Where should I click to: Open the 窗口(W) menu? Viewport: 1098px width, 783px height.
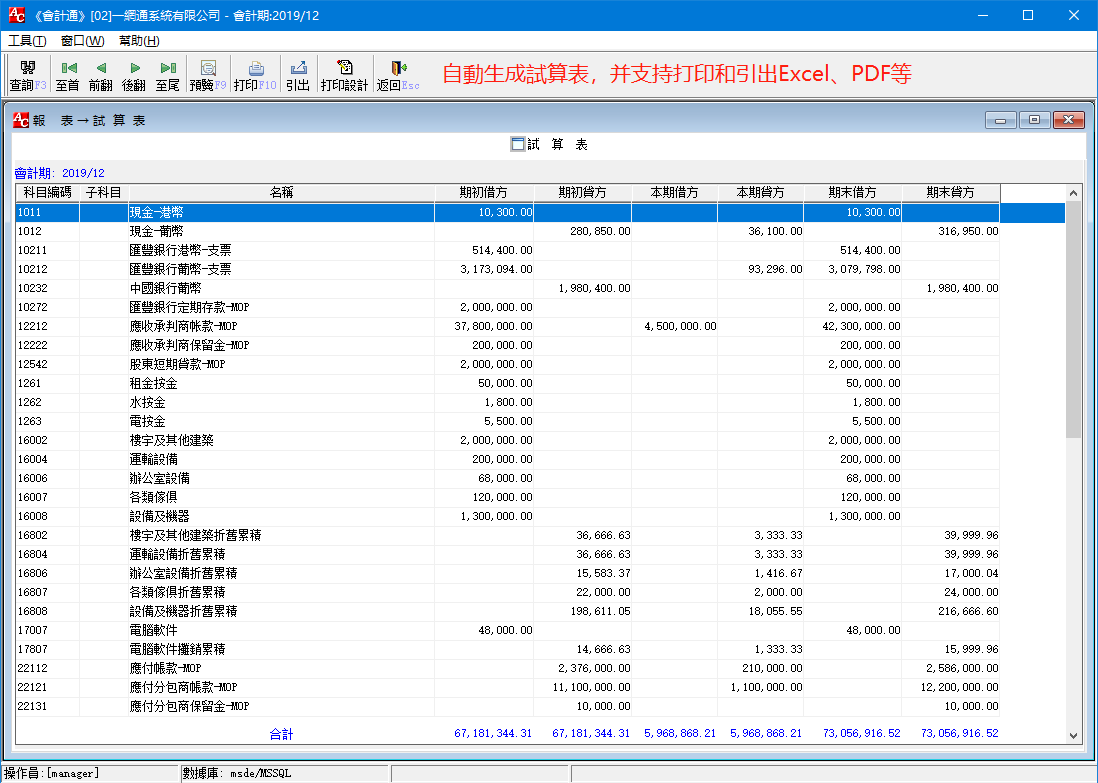coord(82,41)
